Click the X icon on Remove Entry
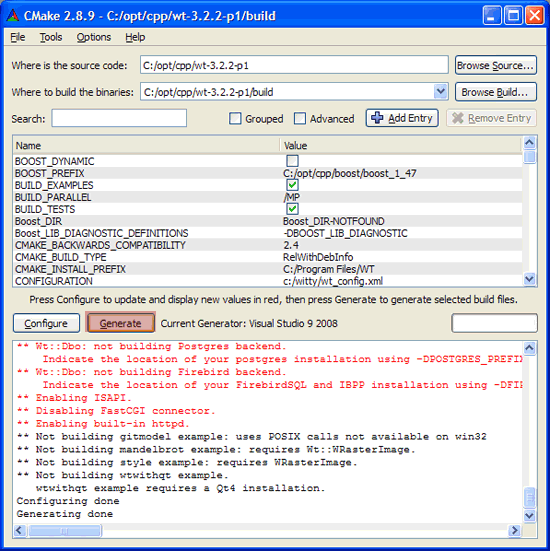The image size is (550, 551). 458,118
